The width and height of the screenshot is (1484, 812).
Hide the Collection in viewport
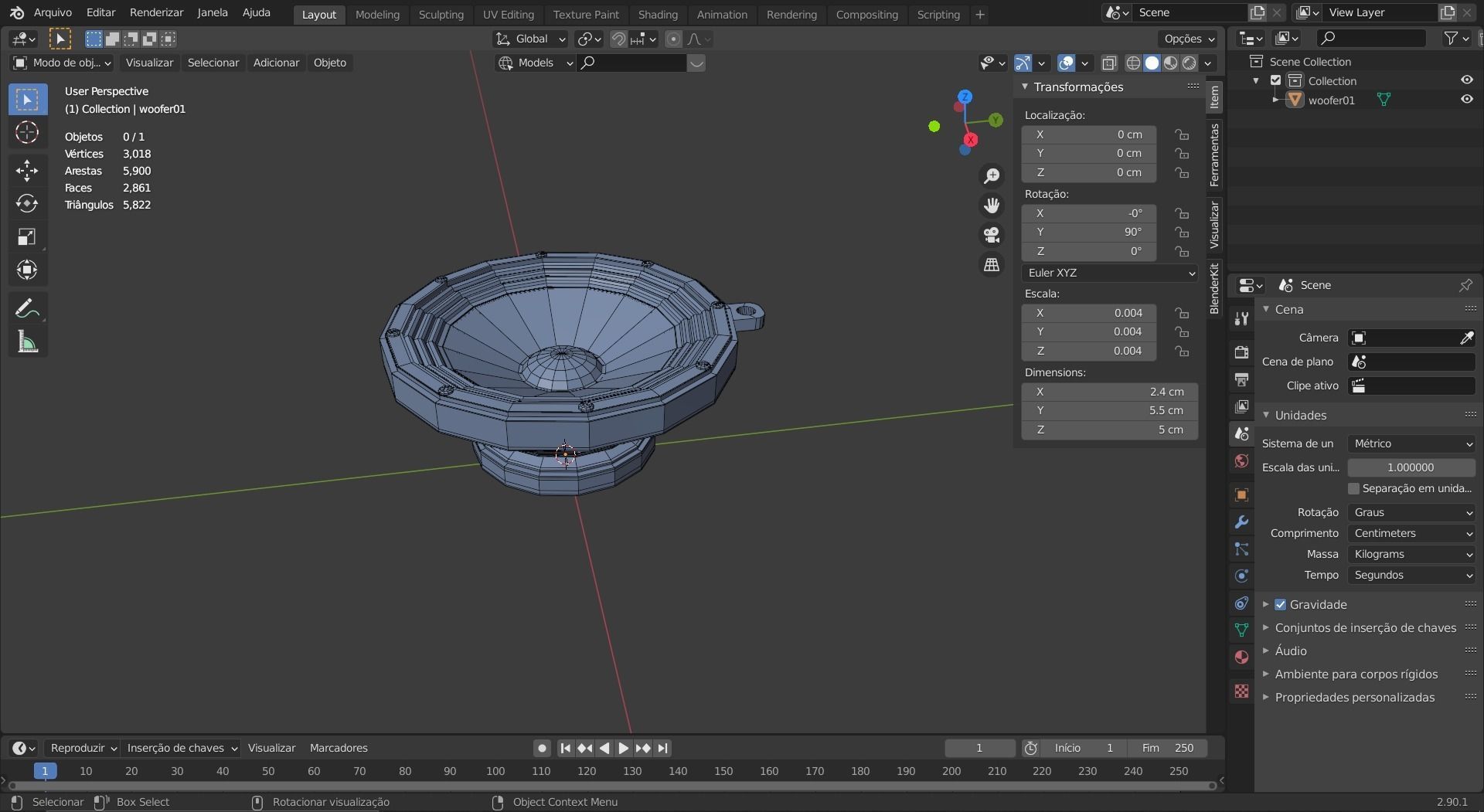tap(1466, 80)
